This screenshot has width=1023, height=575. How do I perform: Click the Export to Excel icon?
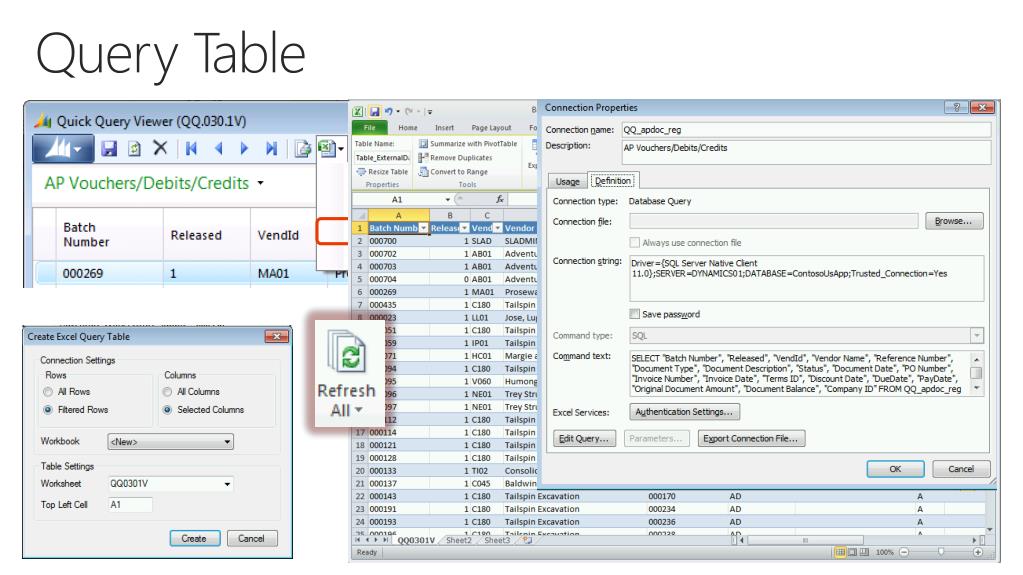326,148
